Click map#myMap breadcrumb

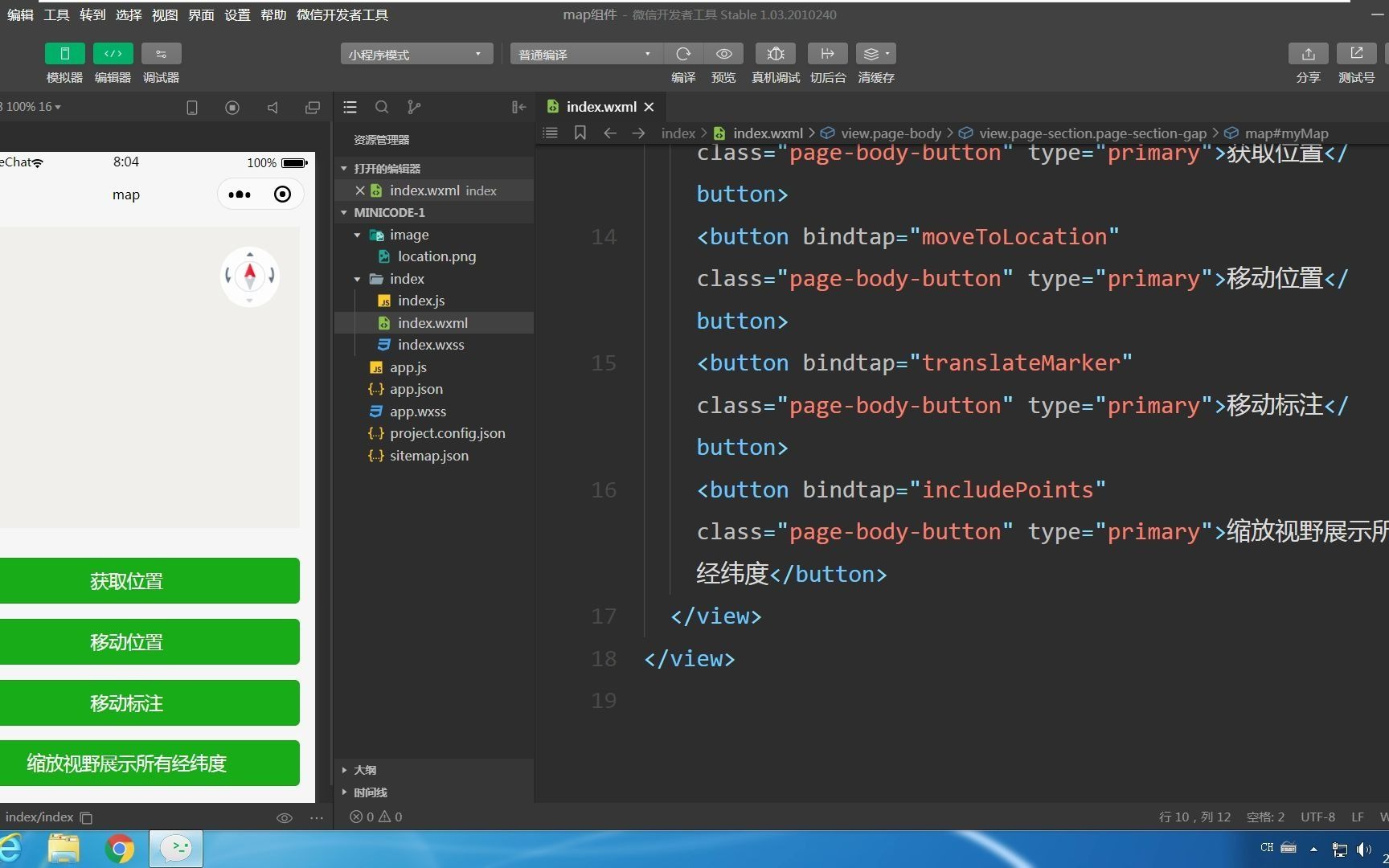point(1286,133)
